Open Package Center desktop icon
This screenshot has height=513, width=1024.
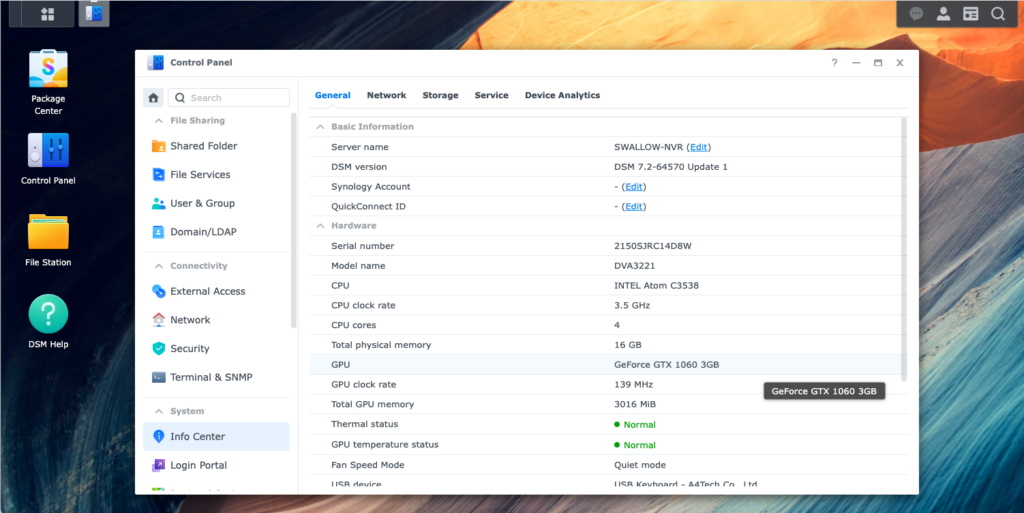[x=48, y=70]
